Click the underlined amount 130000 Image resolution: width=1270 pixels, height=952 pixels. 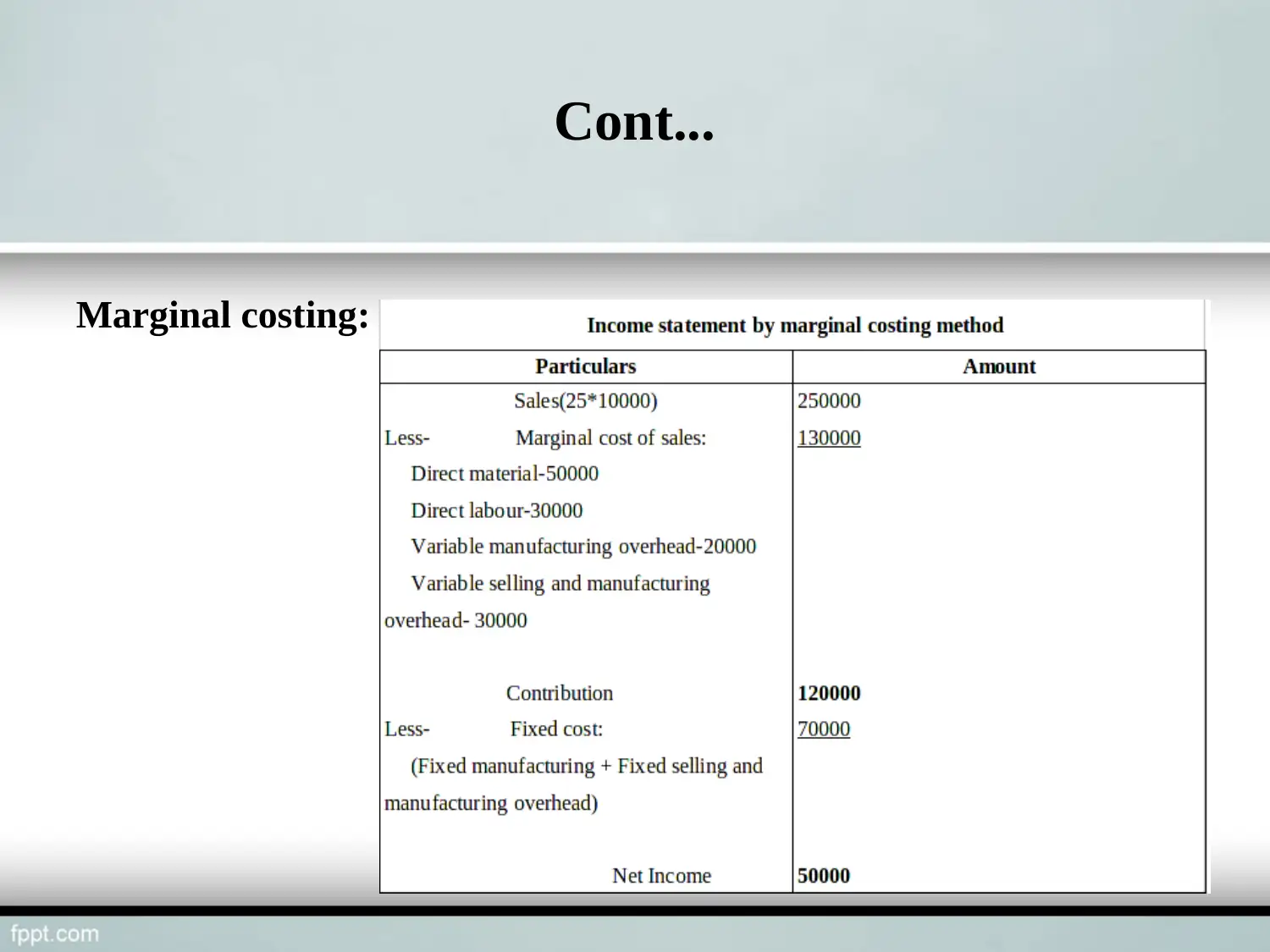click(x=829, y=437)
